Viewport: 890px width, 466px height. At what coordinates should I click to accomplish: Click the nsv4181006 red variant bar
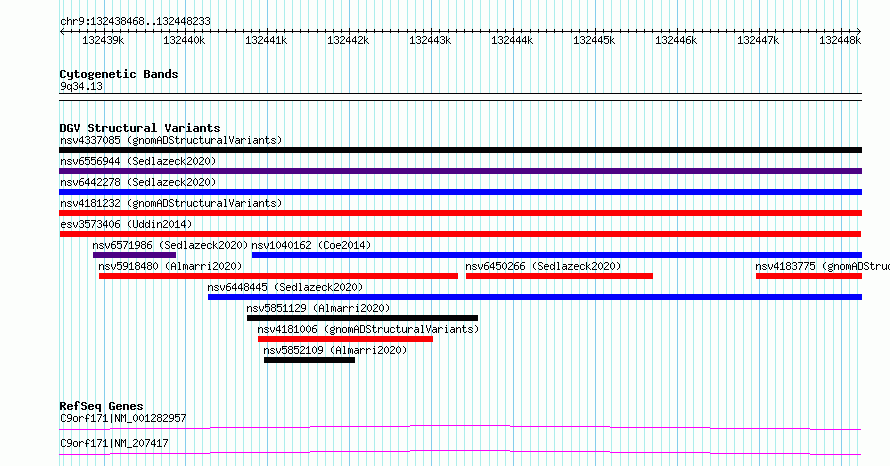click(x=345, y=339)
